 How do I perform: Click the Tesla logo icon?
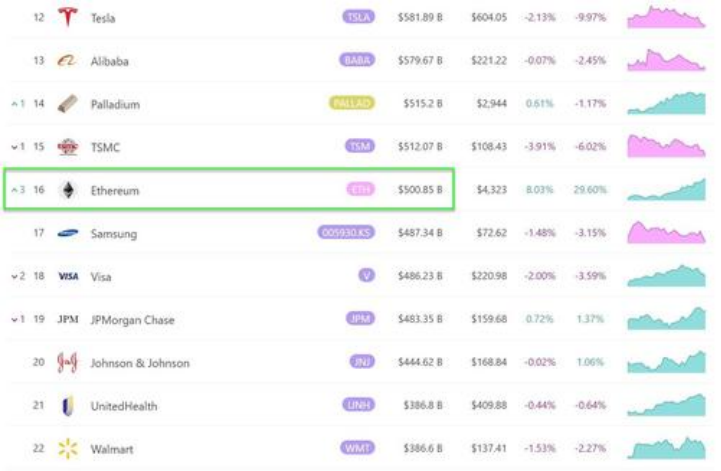click(68, 18)
